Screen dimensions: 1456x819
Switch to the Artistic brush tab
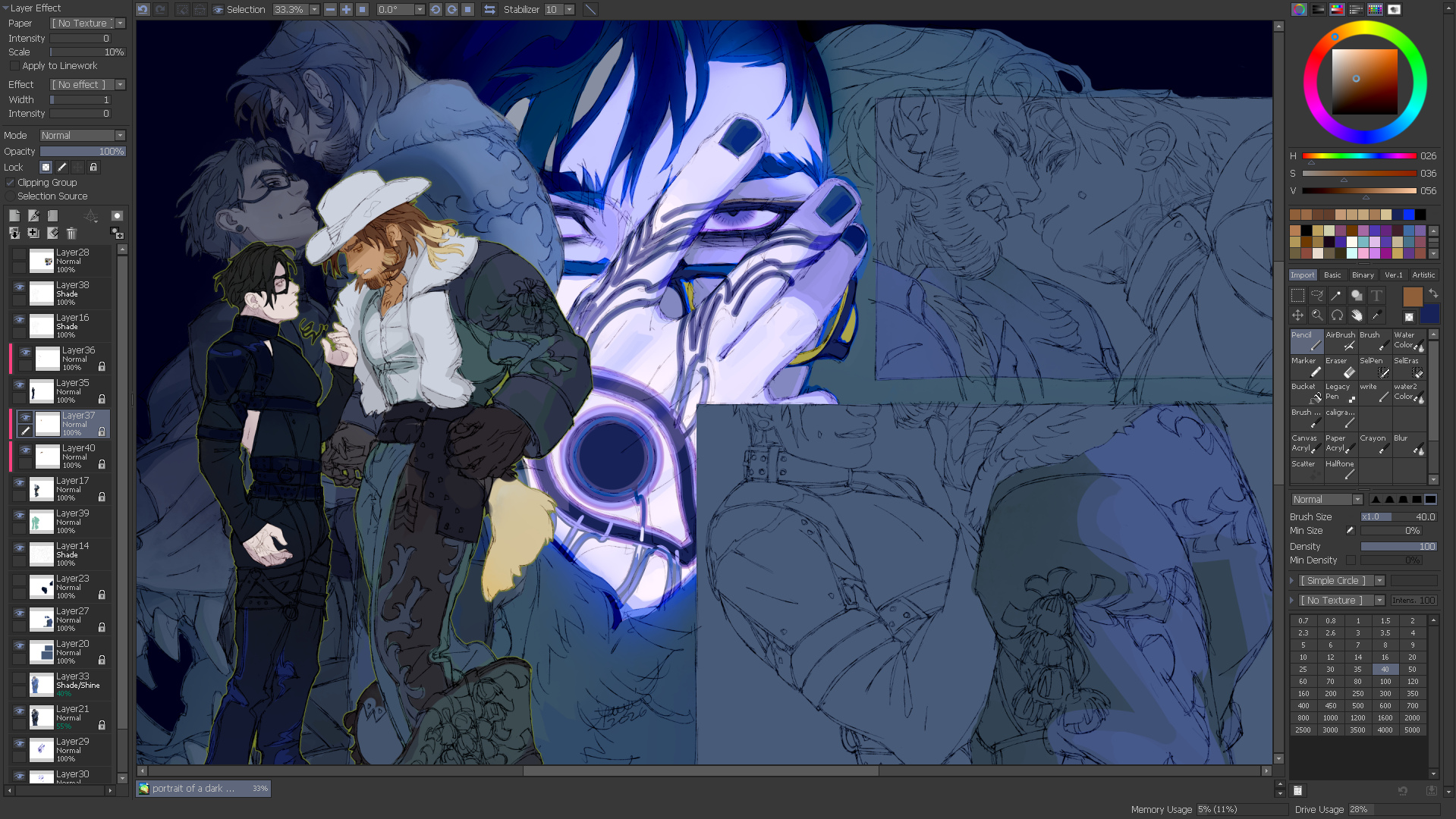(x=1423, y=275)
